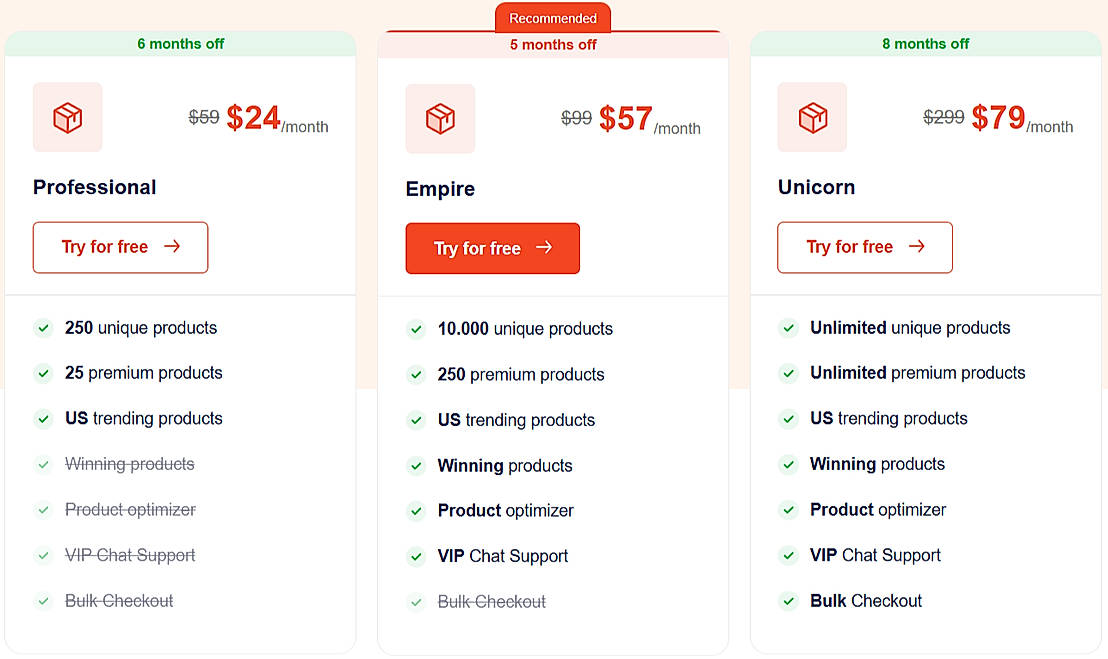This screenshot has height=659, width=1108.
Task: Click the Unicorn plan box icon
Action: [x=812, y=118]
